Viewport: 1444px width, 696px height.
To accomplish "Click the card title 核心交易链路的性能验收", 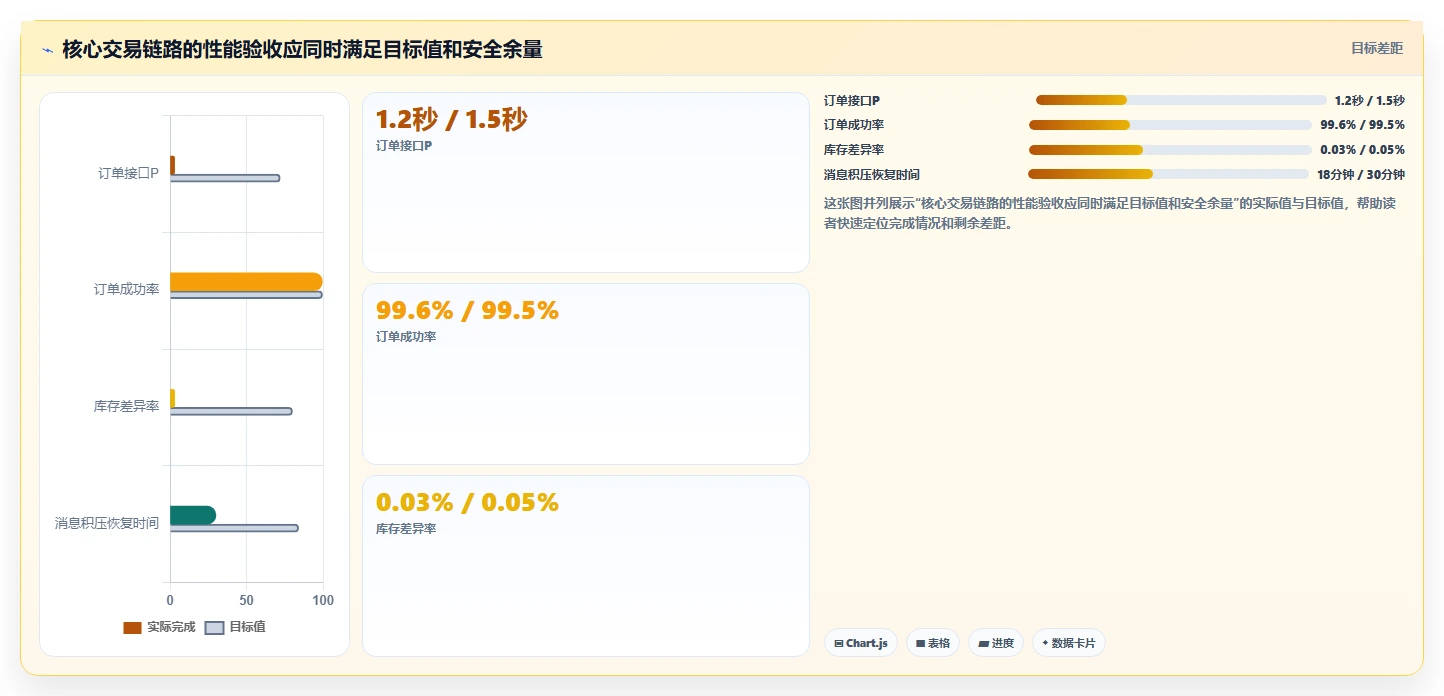I will pyautogui.click(x=302, y=49).
